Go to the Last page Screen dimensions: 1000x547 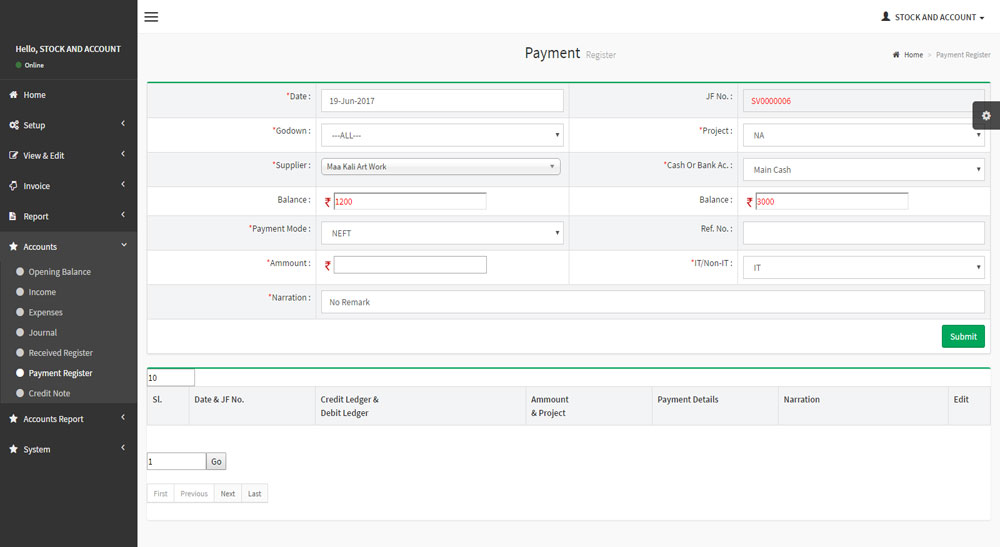point(254,493)
